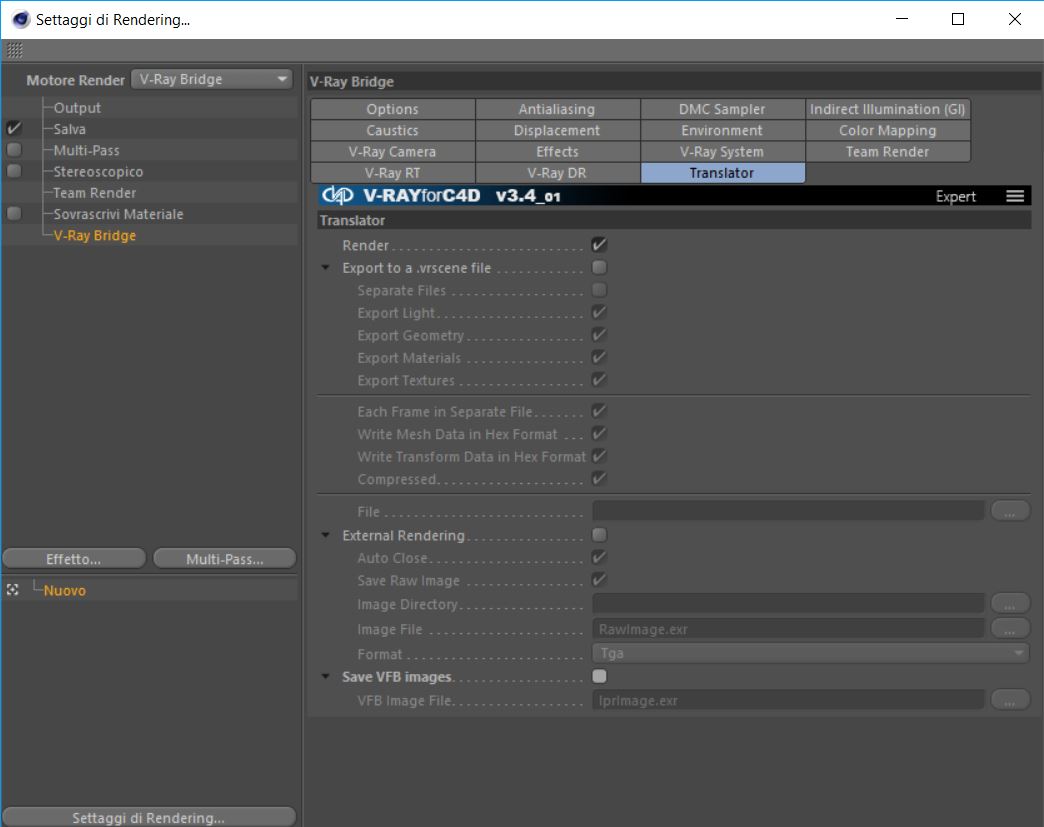Screen dimensions: 1044x827
Task: Click the V-RAYforC4D logo icon
Action: pyautogui.click(x=337, y=195)
